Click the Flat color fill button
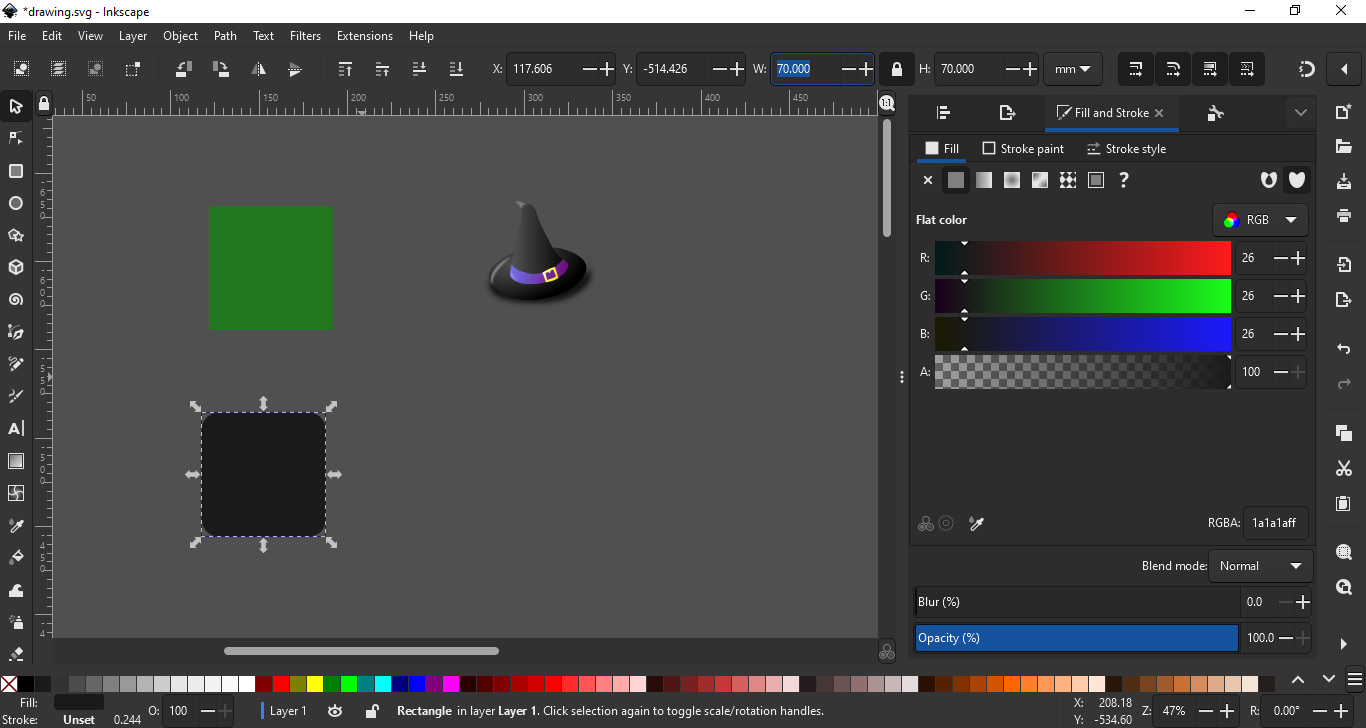Screen dimensions: 1366x728 (x=956, y=180)
